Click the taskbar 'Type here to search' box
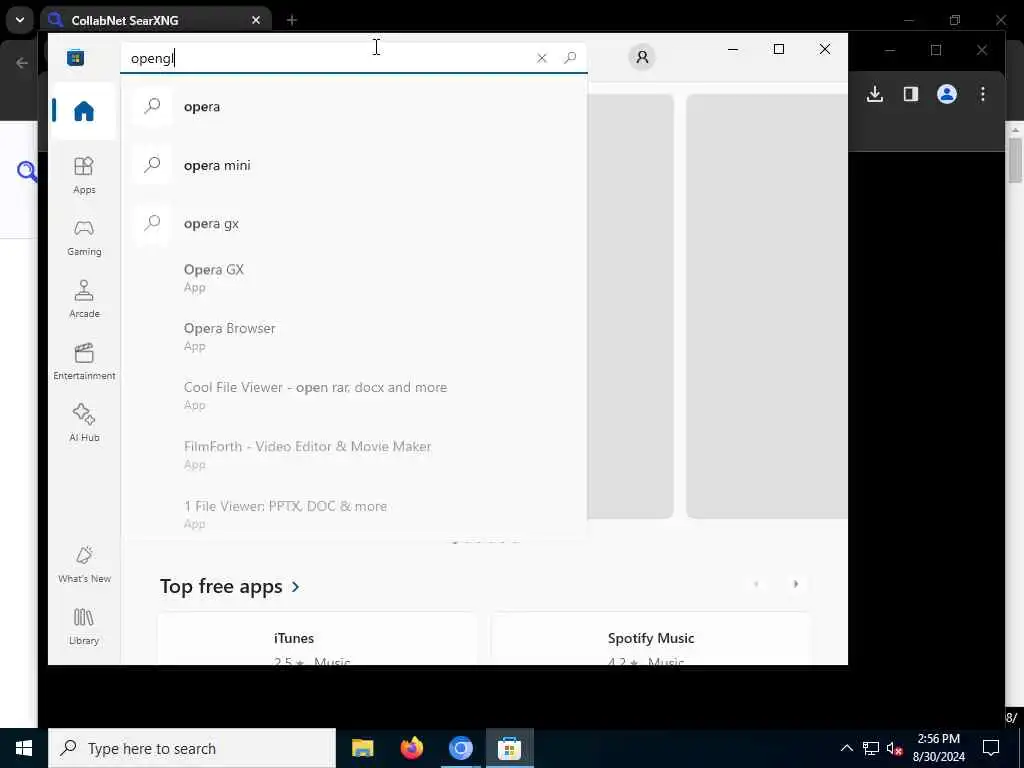Screen dimensions: 1024x768 tap(192, 748)
